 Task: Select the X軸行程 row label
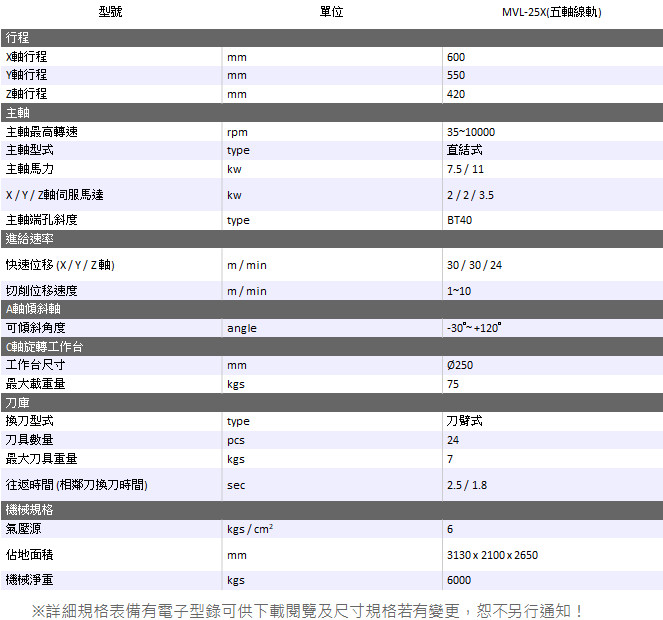(26, 57)
